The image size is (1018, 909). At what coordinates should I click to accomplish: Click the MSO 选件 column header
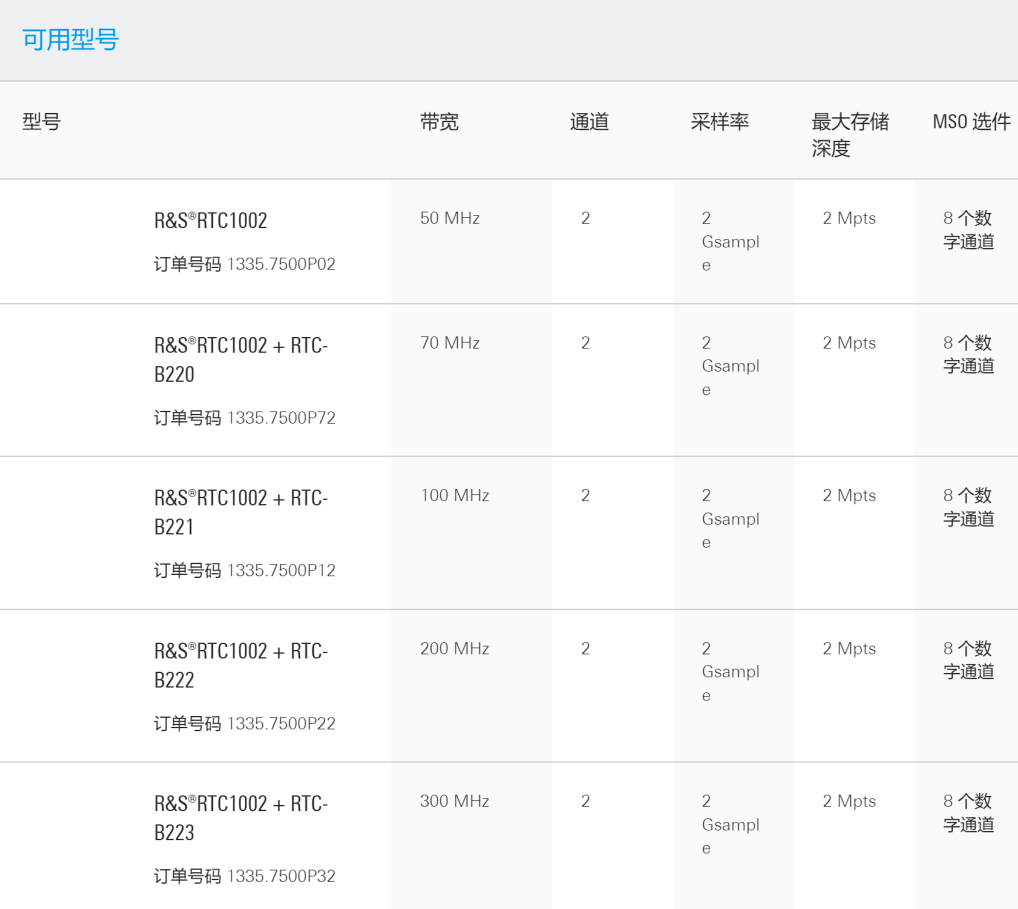[x=971, y=121]
